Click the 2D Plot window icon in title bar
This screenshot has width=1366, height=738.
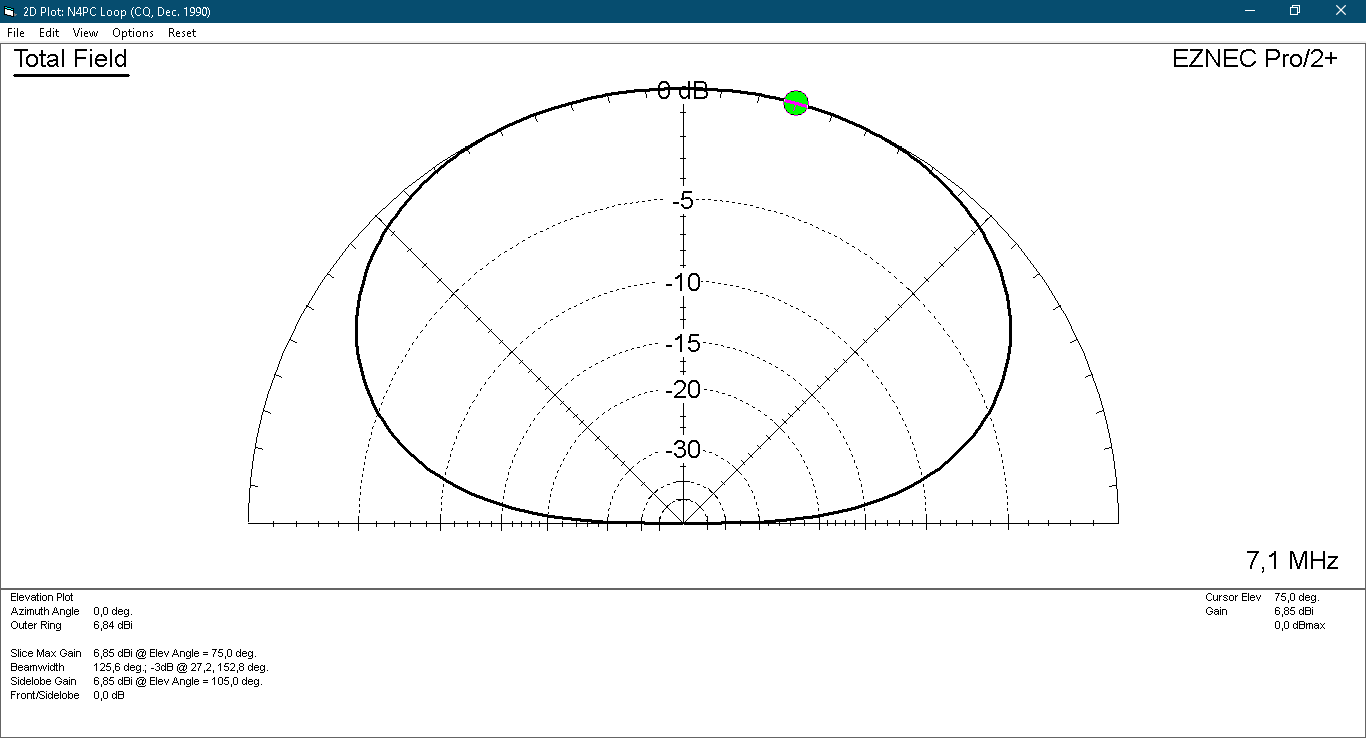(11, 11)
